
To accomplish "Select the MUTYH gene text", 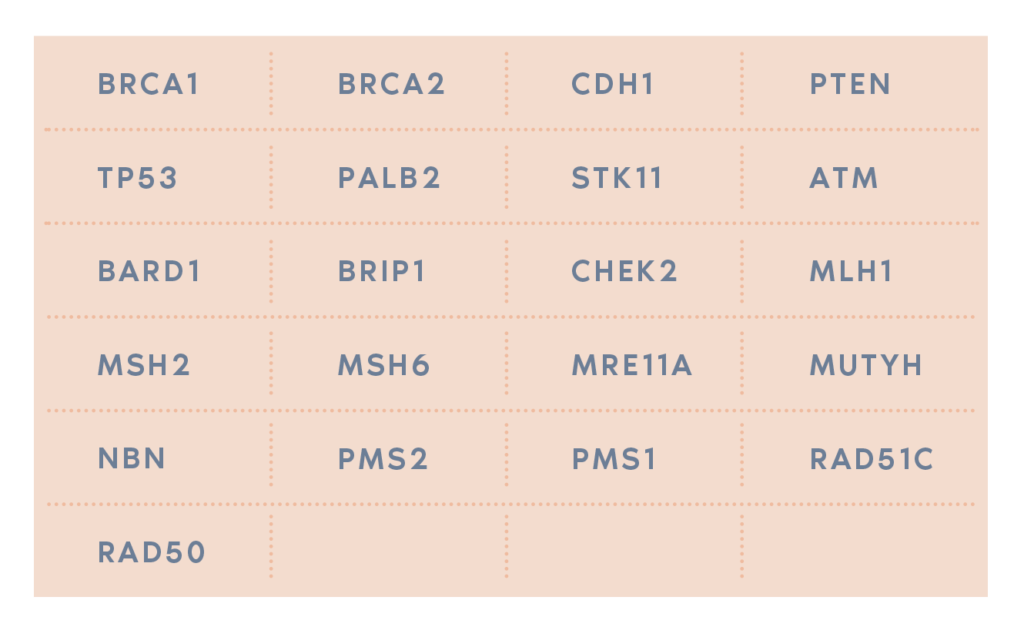I will coord(866,365).
